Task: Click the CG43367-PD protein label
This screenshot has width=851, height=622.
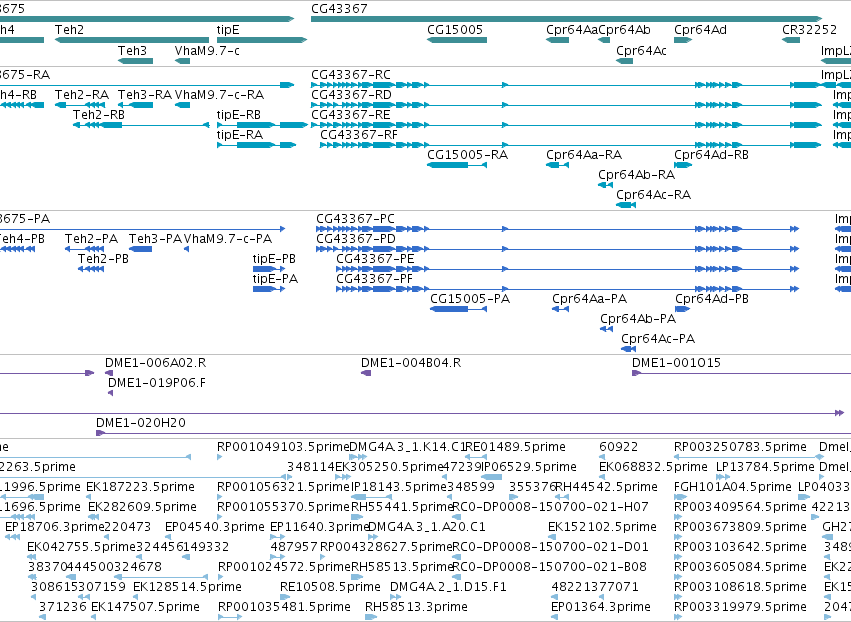Action: 356,239
